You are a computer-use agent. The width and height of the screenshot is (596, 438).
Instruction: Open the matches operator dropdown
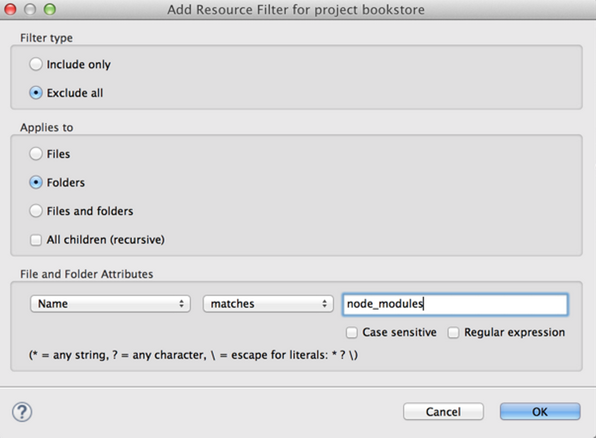268,304
